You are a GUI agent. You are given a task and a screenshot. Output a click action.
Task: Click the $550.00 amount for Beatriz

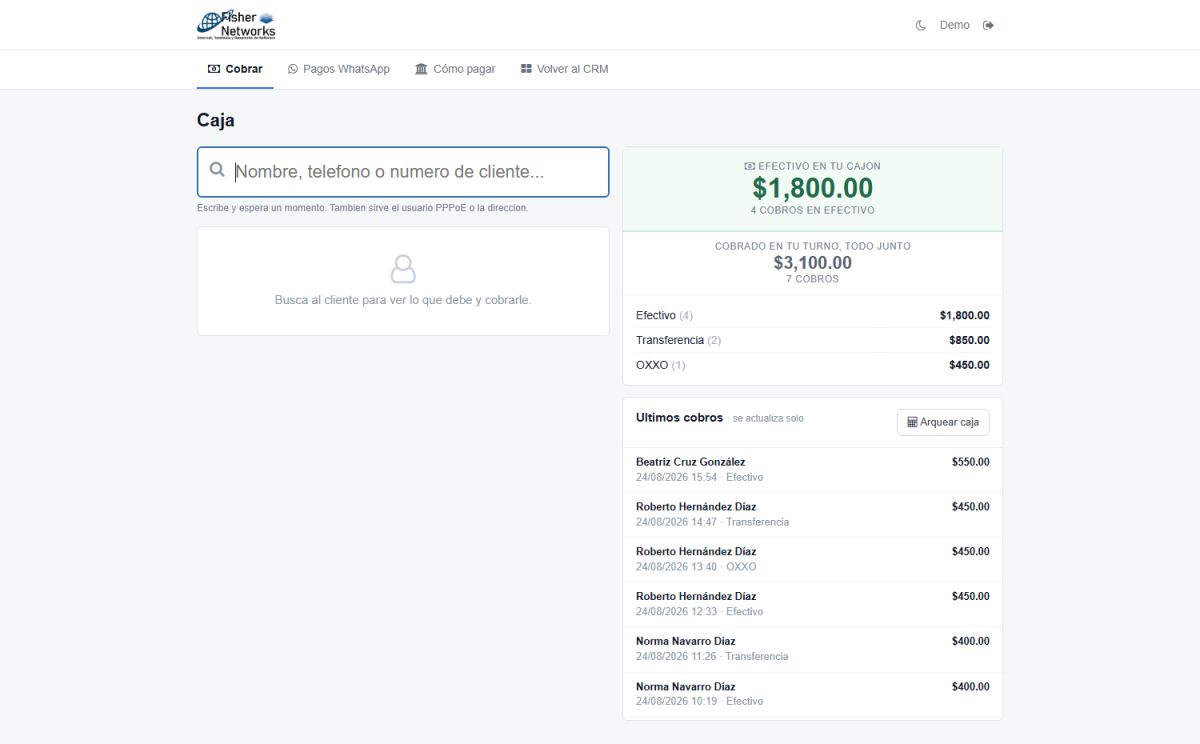pyautogui.click(x=971, y=462)
